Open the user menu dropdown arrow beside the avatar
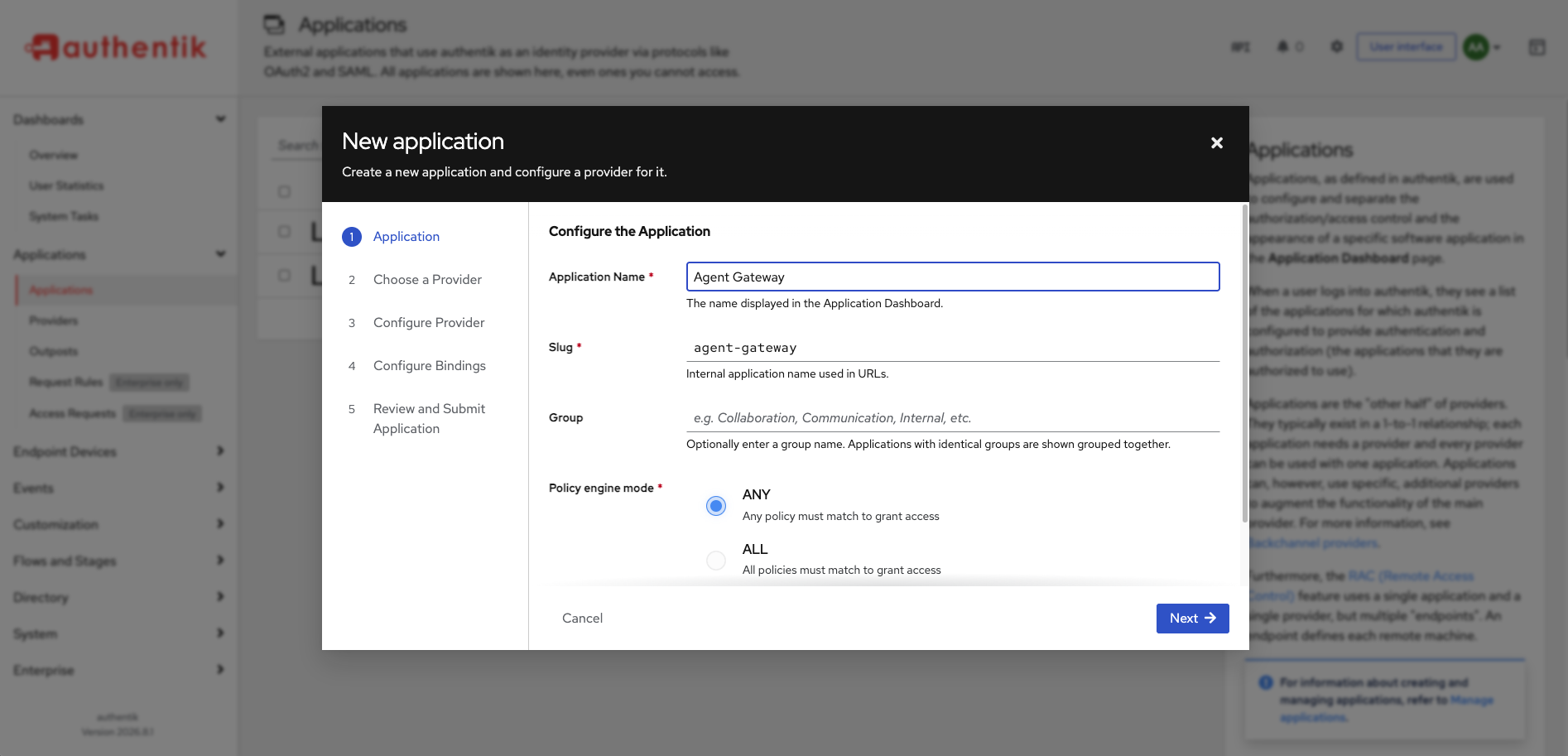 click(1497, 47)
